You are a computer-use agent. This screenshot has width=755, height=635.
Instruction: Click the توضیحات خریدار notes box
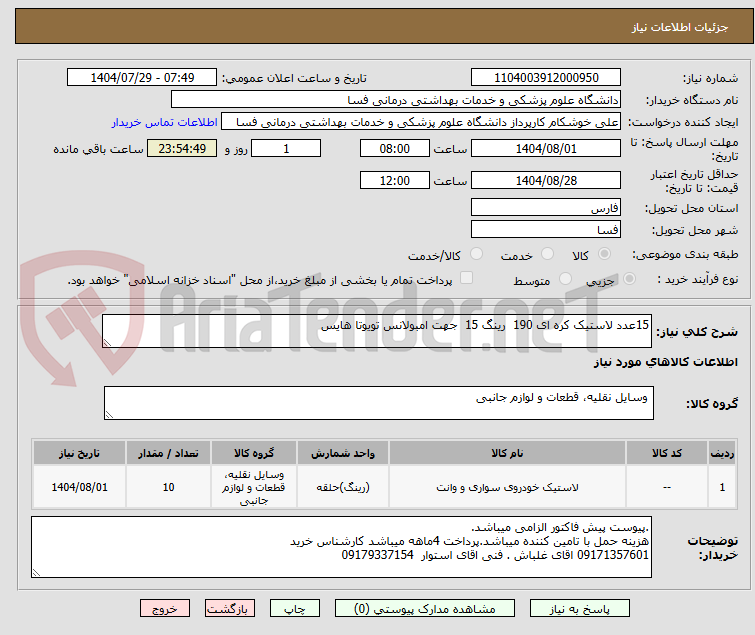click(341, 547)
